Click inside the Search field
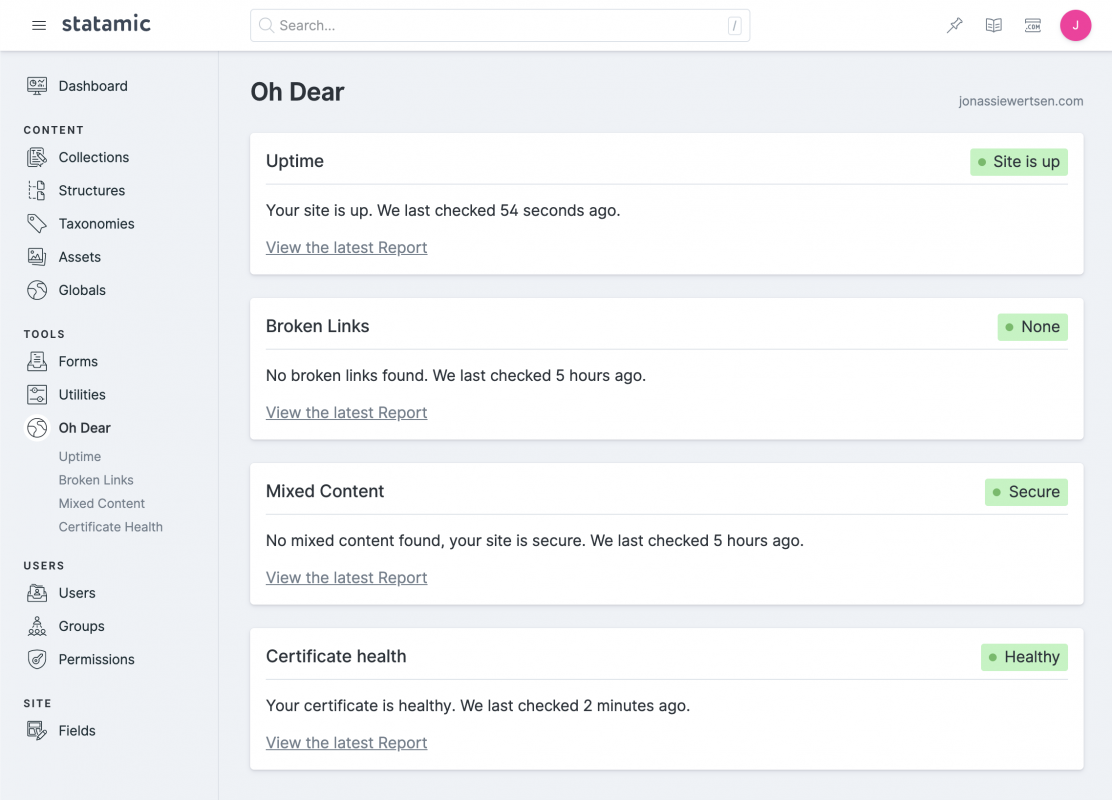The image size is (1112, 800). tap(500, 25)
